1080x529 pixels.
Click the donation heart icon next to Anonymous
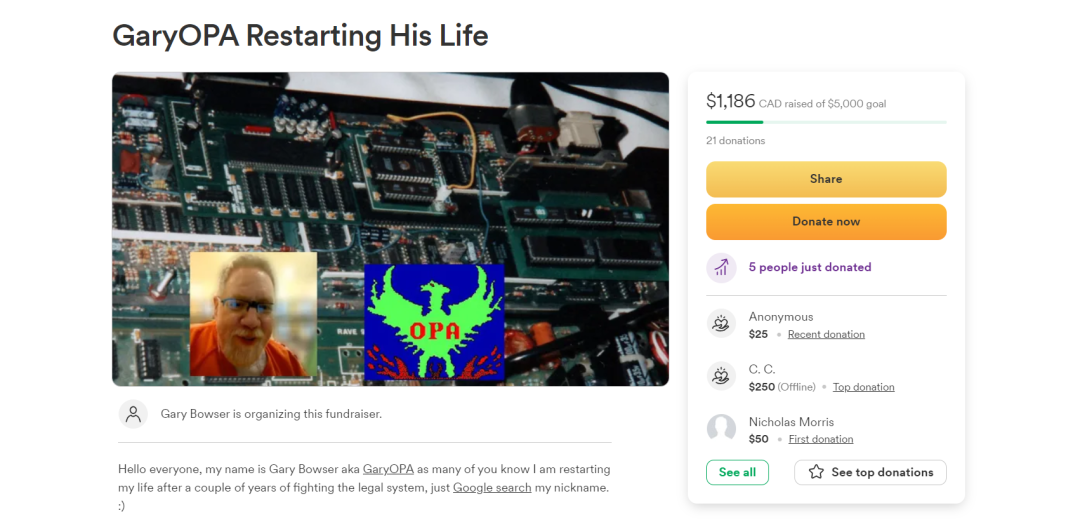pos(721,324)
